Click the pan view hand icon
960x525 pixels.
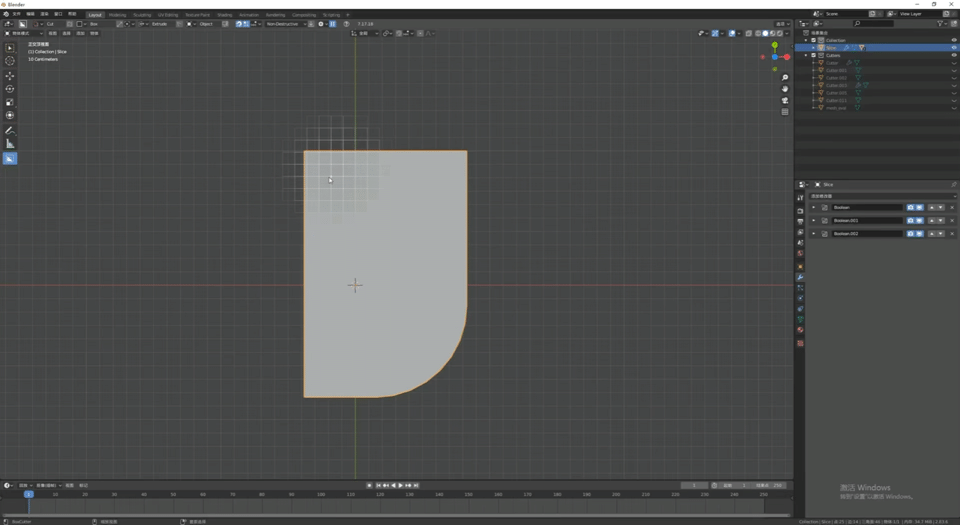pyautogui.click(x=785, y=89)
